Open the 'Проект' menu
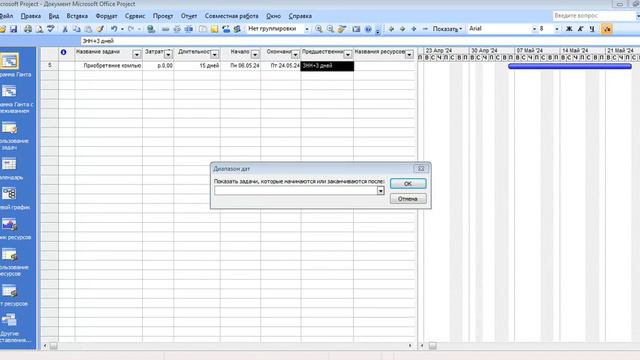 click(x=163, y=16)
